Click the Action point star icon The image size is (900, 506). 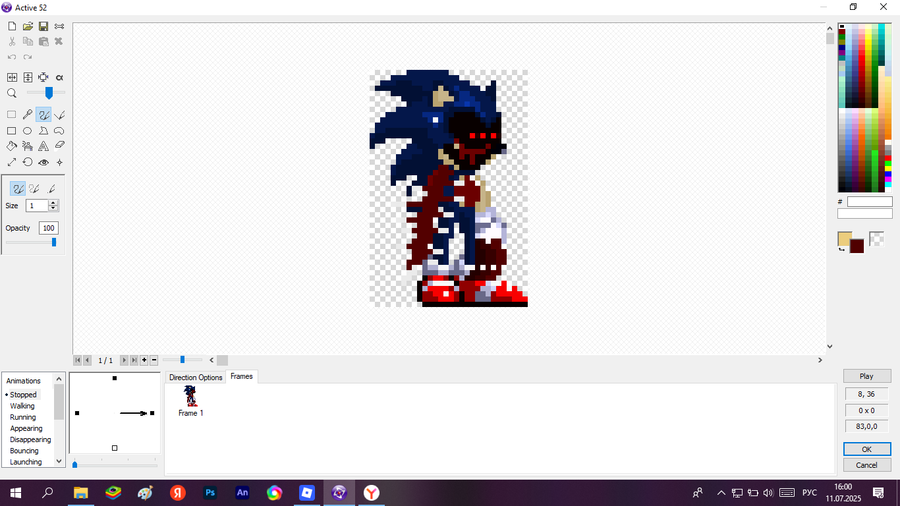point(59,162)
